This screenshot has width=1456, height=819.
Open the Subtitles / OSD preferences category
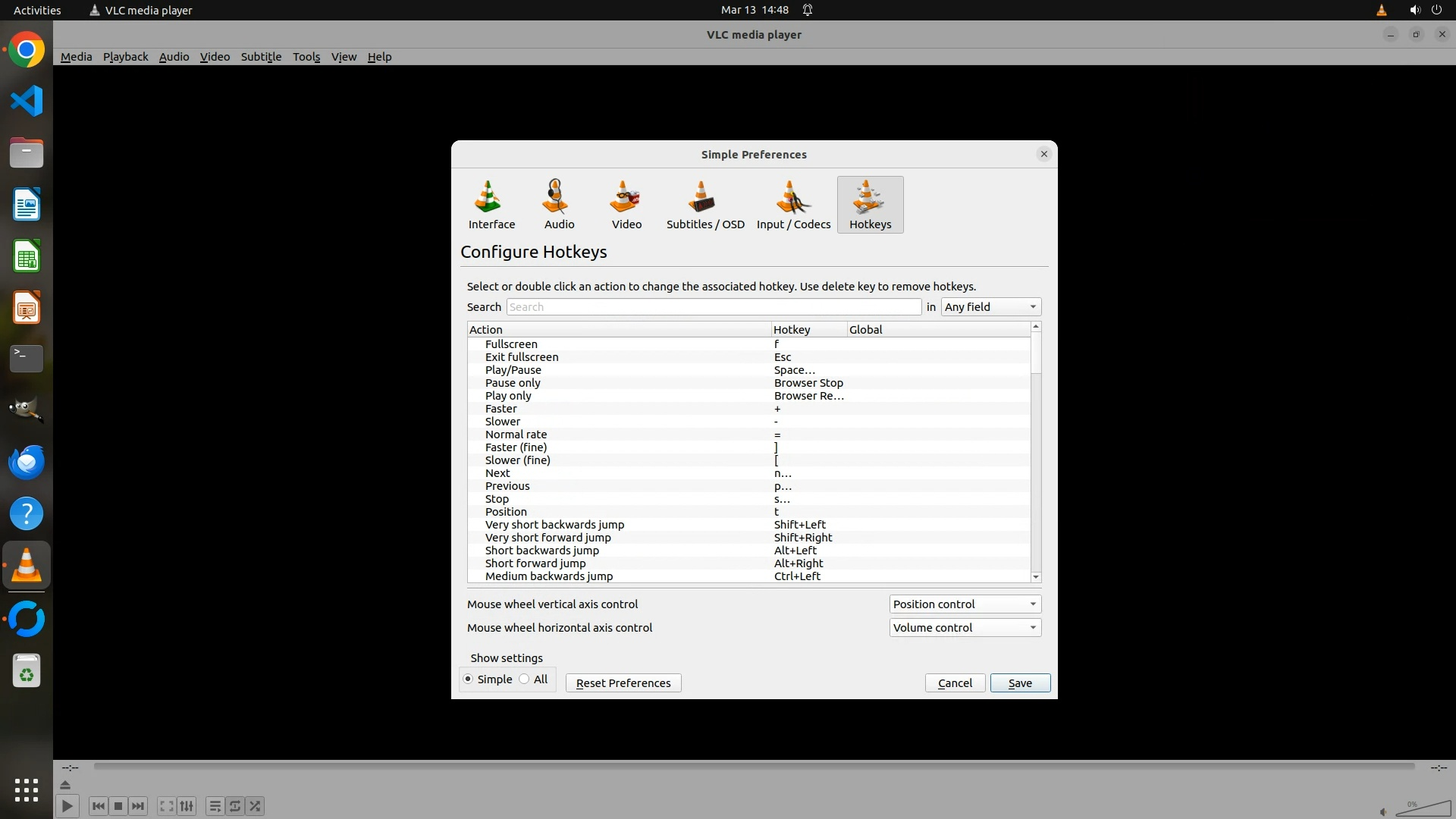[704, 205]
